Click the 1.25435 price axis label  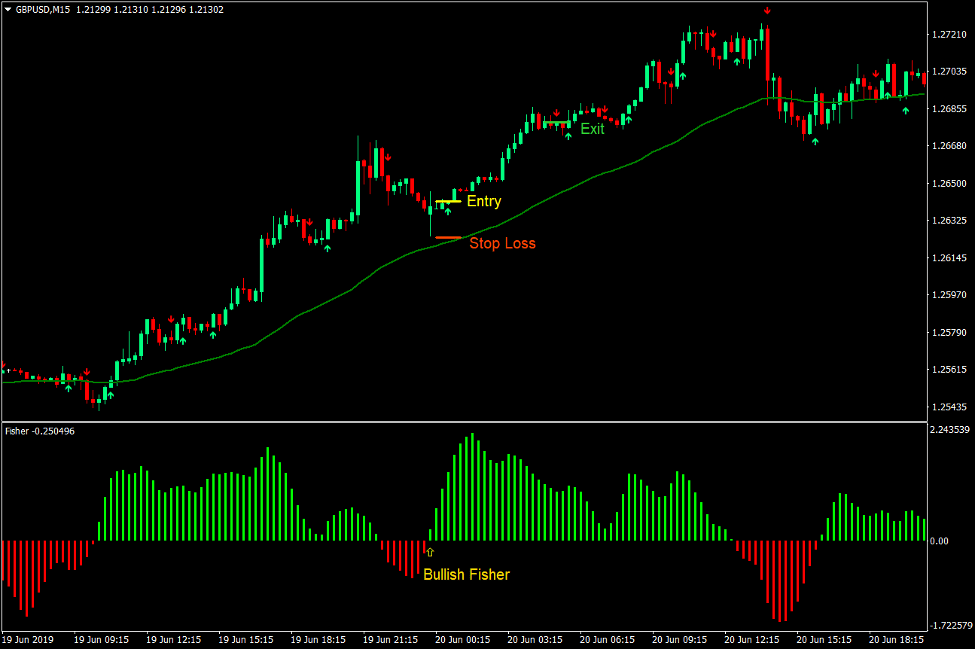[947, 407]
